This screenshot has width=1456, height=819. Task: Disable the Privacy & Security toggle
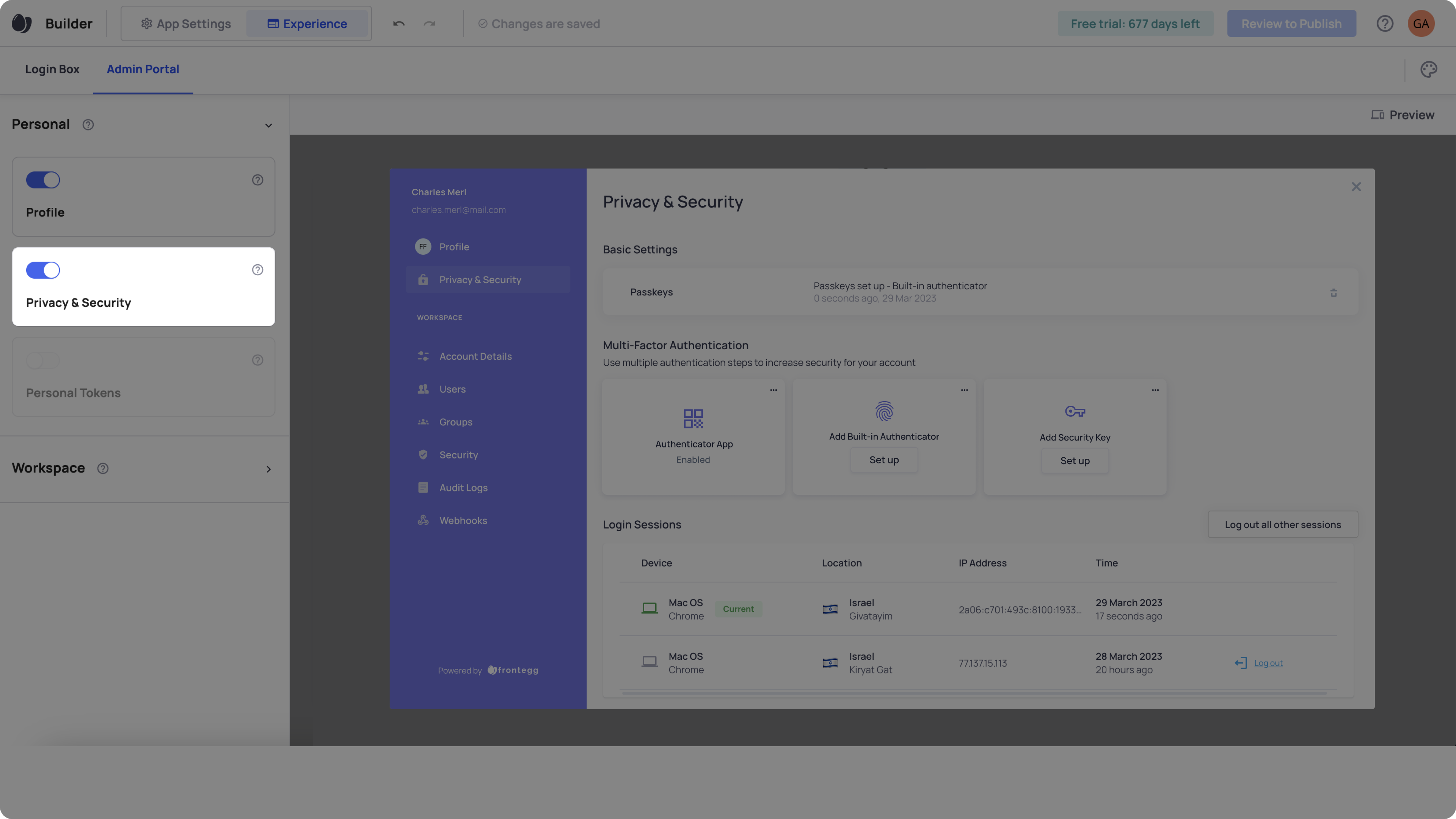point(43,270)
